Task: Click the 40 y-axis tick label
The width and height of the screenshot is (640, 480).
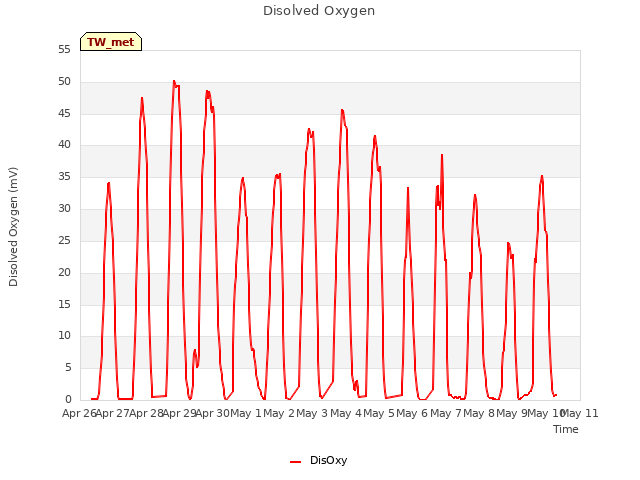Action: [64, 144]
